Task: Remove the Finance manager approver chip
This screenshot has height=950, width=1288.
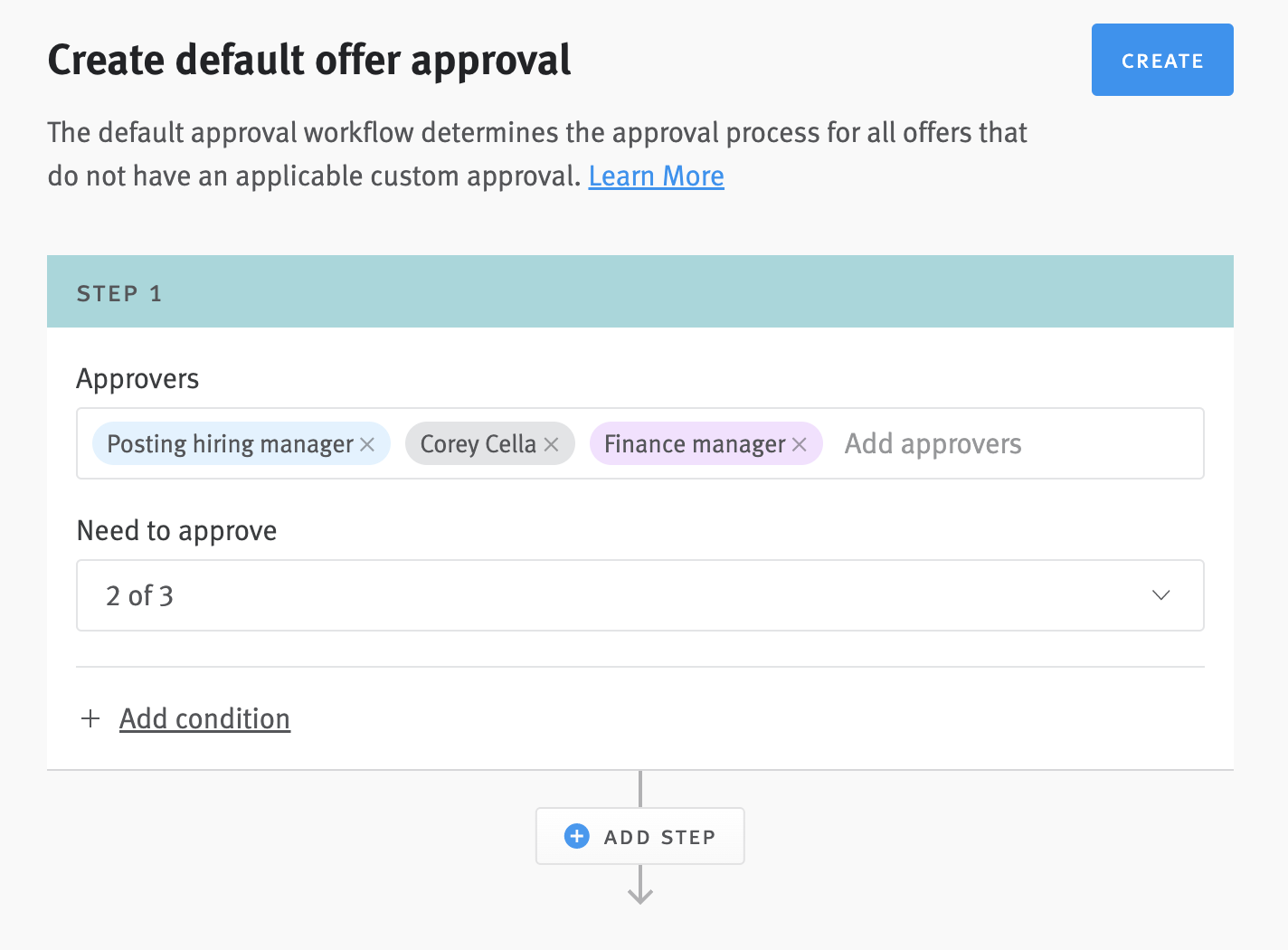Action: pyautogui.click(x=799, y=444)
